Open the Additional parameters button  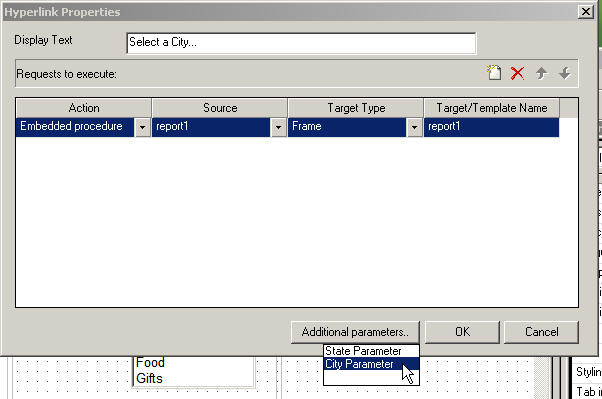click(x=355, y=332)
